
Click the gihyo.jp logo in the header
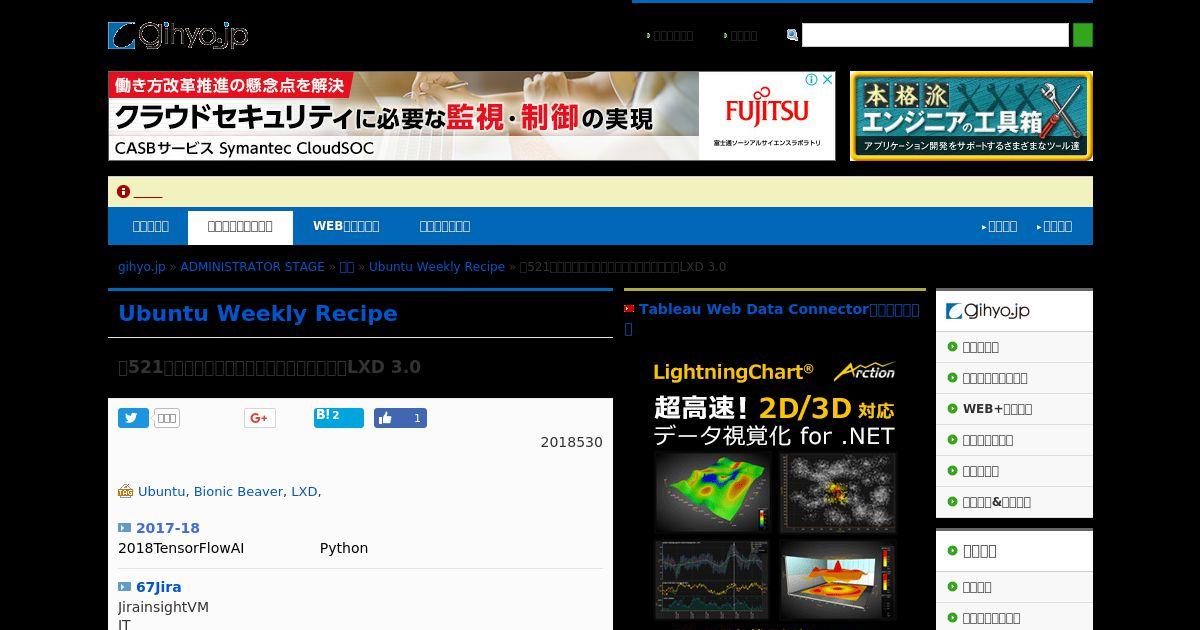coord(178,36)
